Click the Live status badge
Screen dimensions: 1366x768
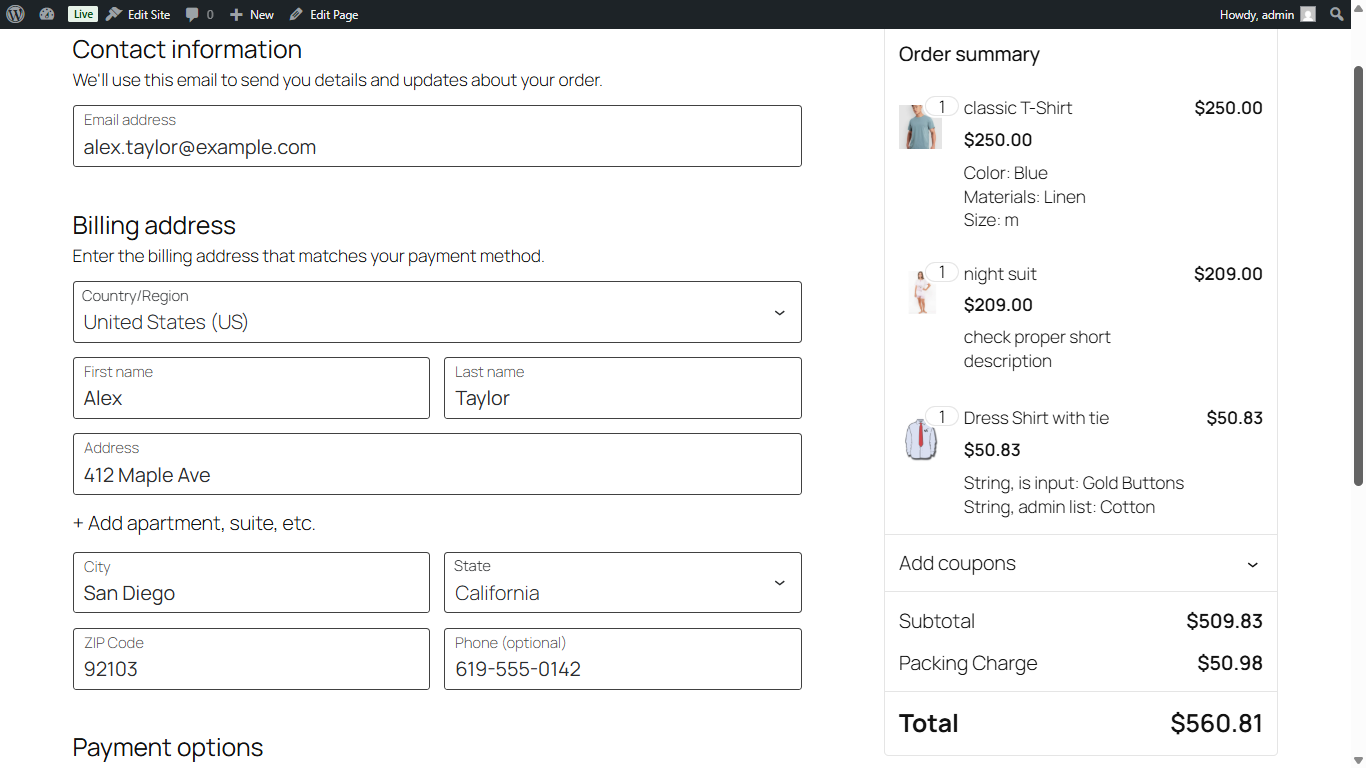[x=83, y=14]
